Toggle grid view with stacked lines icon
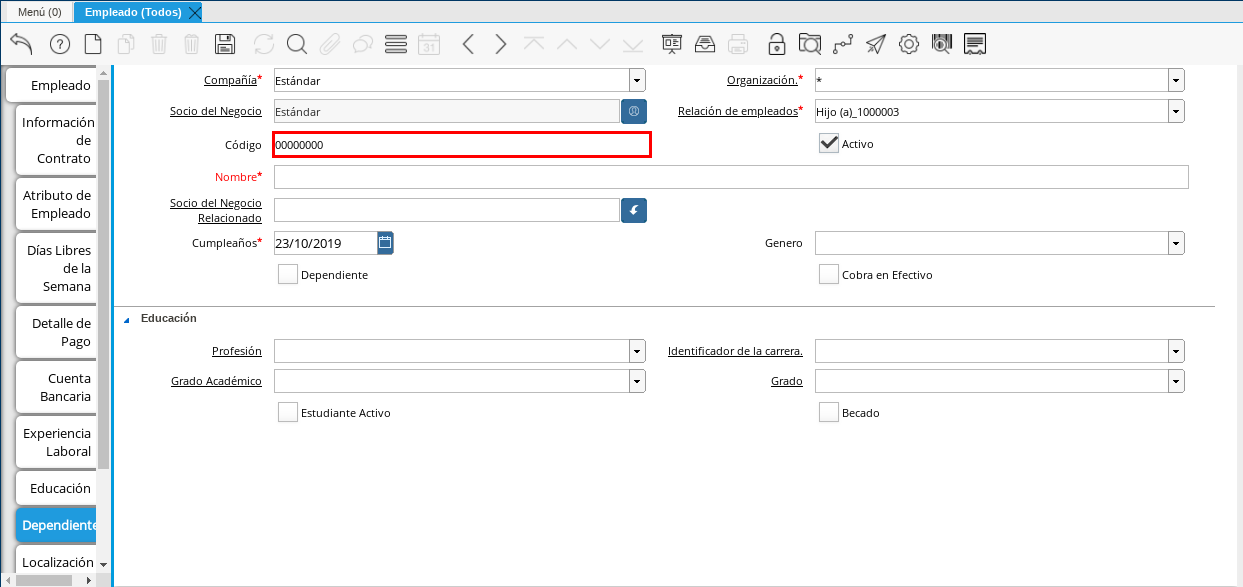 (x=395, y=44)
